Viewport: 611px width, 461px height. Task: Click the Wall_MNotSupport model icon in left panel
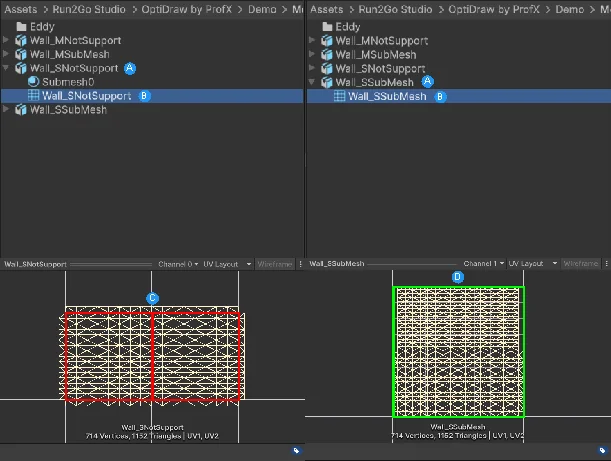[21, 41]
